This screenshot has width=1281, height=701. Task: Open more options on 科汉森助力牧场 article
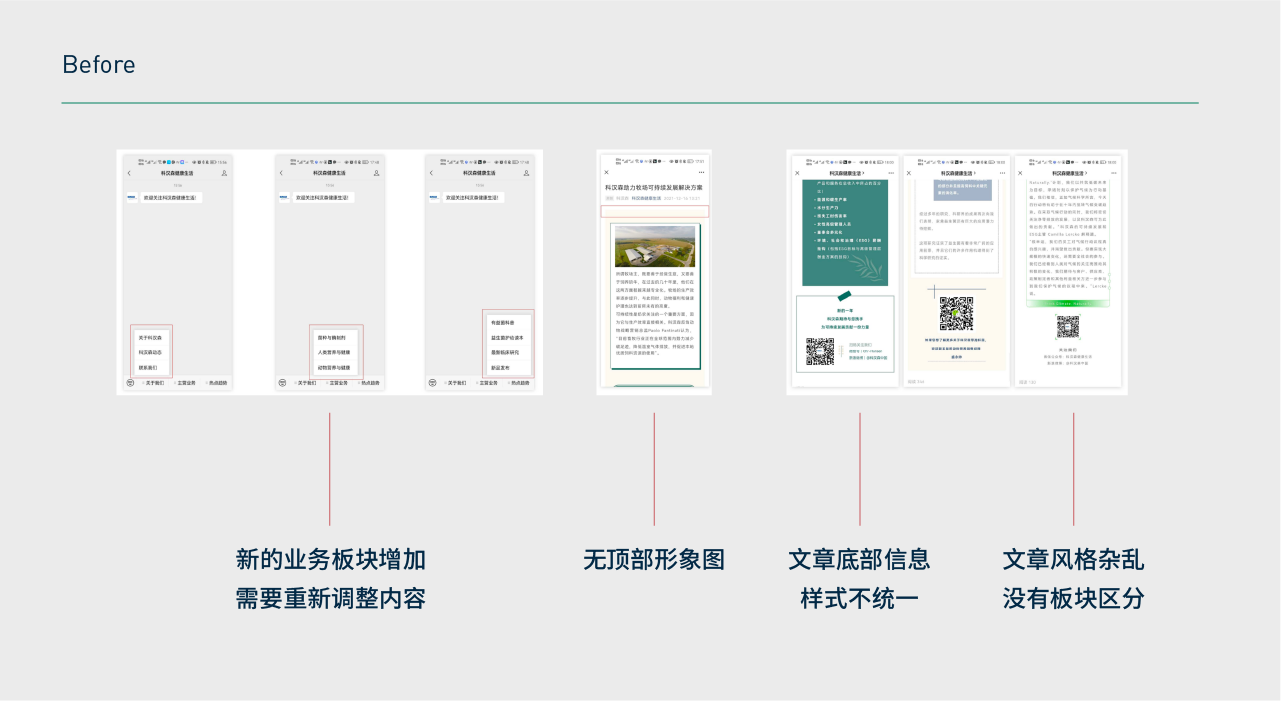point(702,172)
